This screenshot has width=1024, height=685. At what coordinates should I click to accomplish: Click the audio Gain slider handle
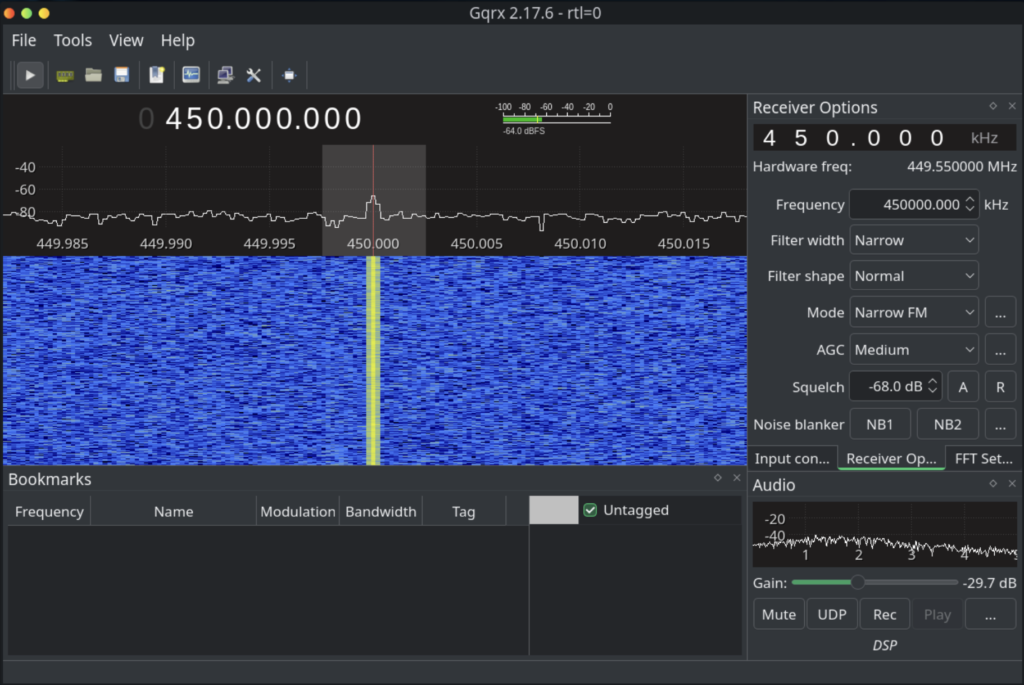coord(857,582)
